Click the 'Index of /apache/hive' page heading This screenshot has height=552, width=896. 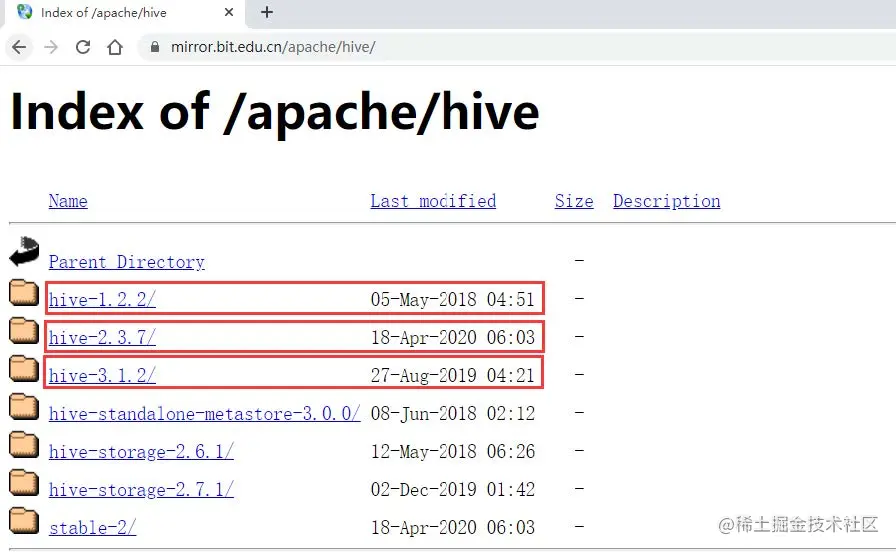275,113
